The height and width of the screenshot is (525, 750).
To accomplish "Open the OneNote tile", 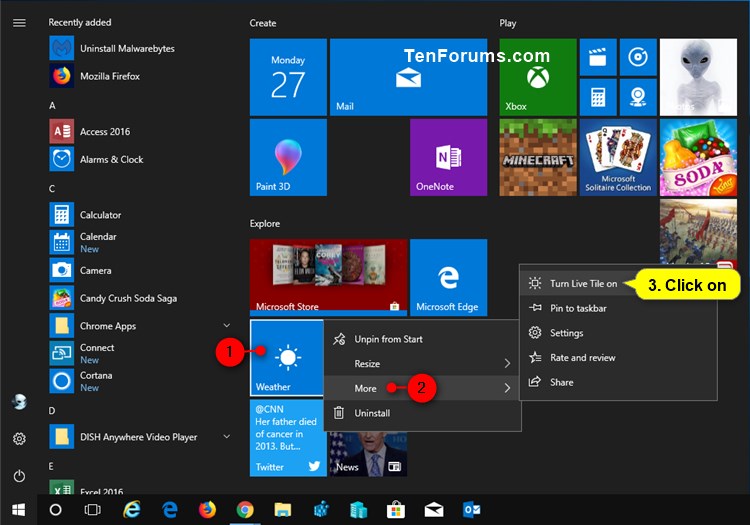I will pyautogui.click(x=448, y=157).
